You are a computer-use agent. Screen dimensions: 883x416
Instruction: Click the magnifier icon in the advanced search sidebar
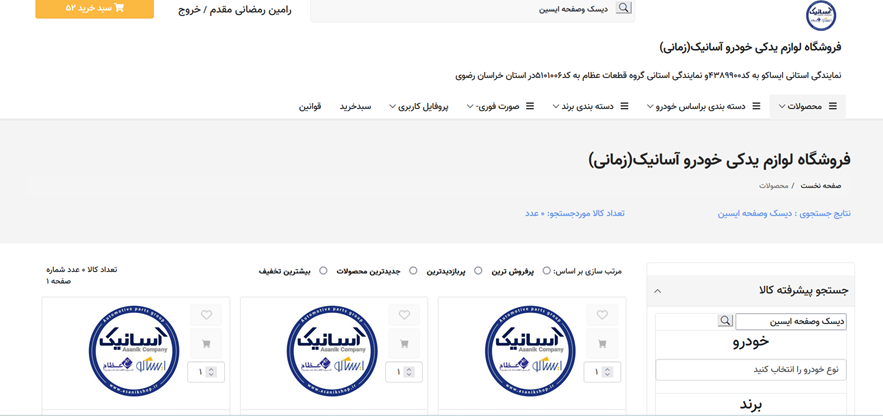(725, 321)
